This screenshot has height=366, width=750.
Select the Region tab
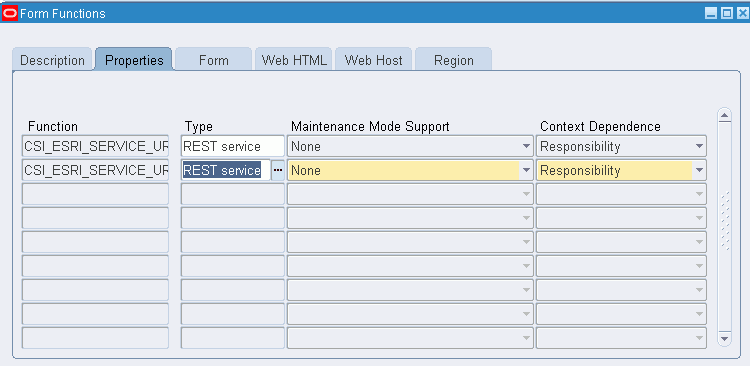453,59
